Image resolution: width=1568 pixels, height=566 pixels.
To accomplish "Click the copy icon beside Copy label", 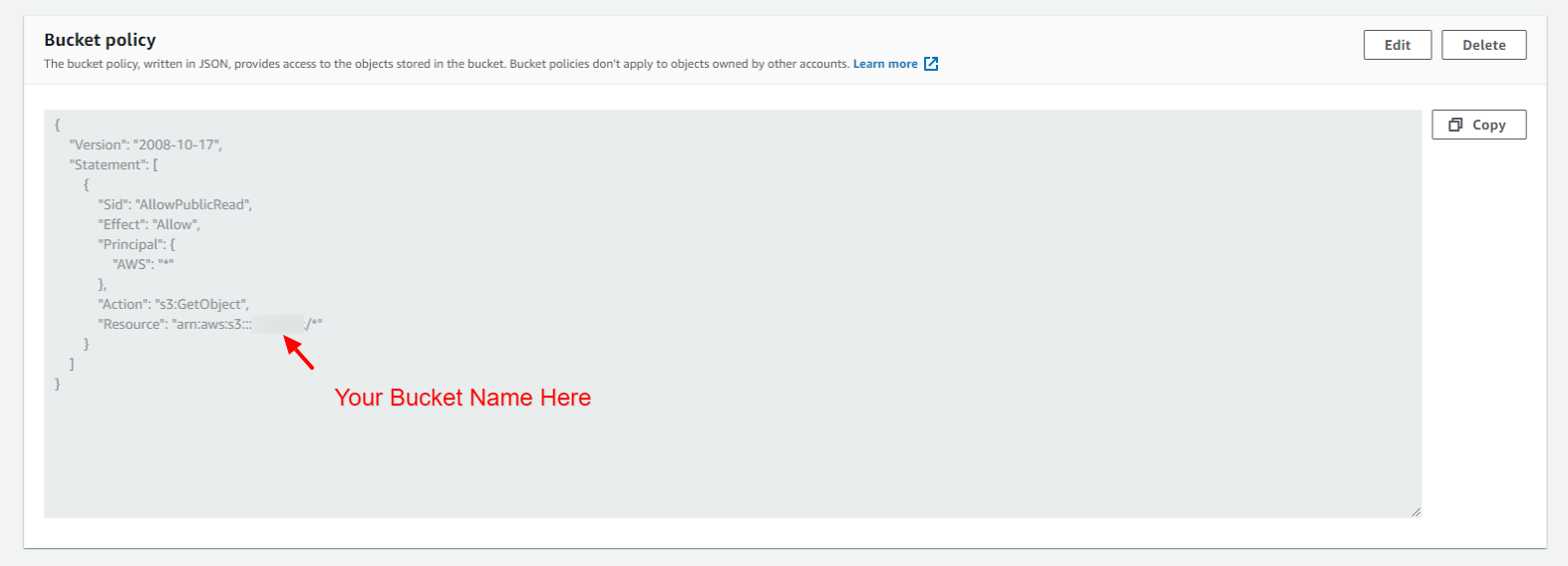I will (1455, 125).
